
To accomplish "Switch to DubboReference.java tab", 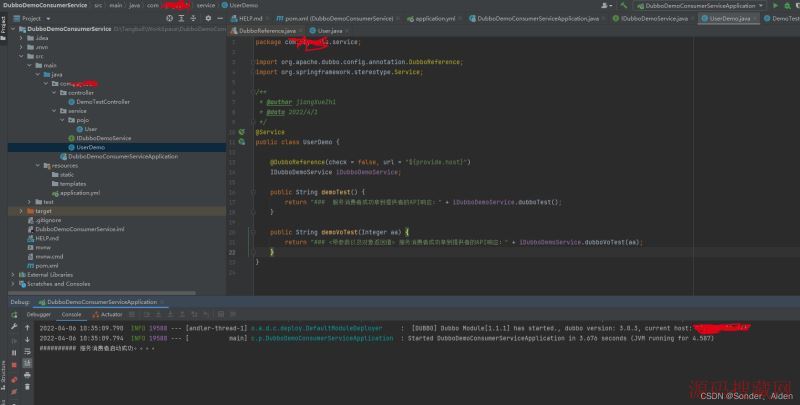I will 264,31.
